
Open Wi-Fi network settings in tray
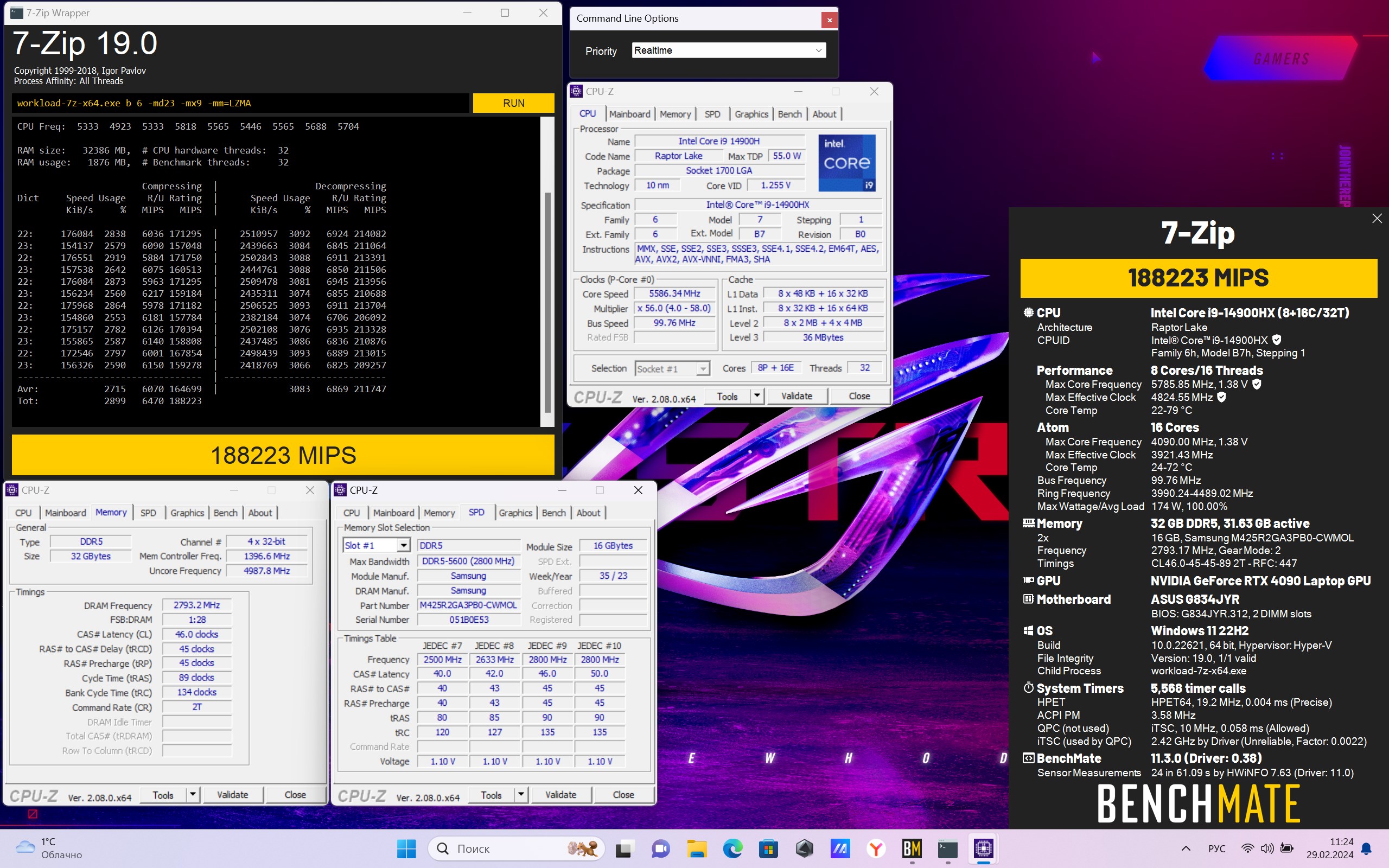(x=1247, y=848)
